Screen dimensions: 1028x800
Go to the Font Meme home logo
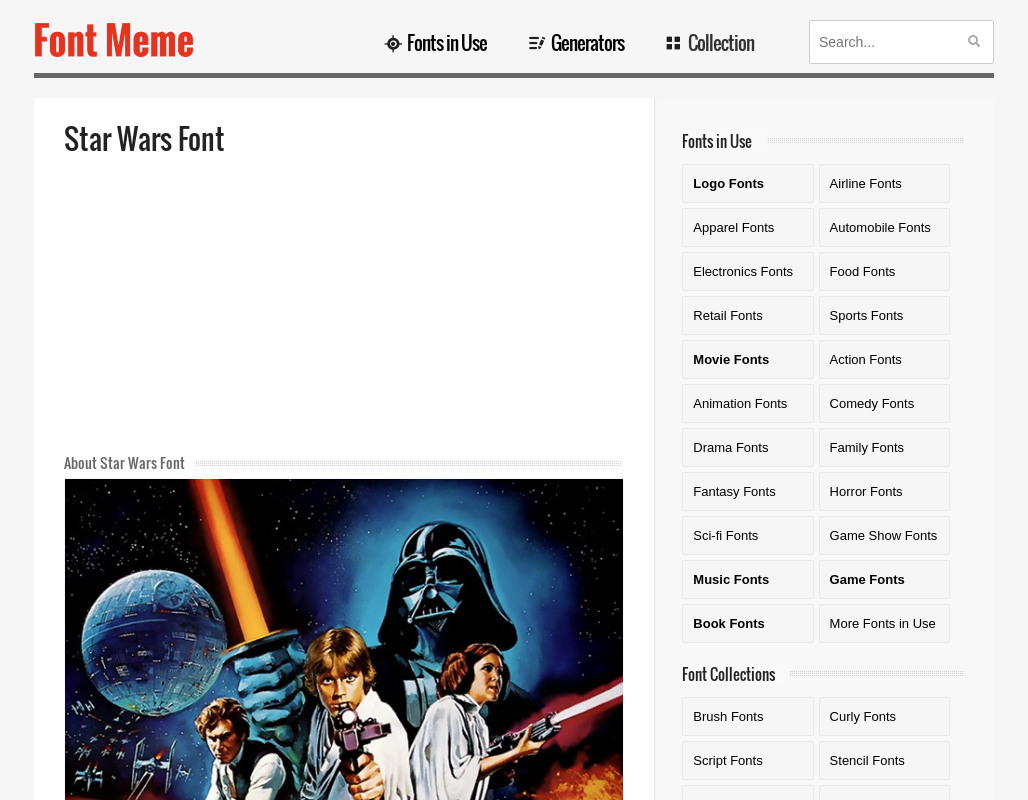point(113,41)
